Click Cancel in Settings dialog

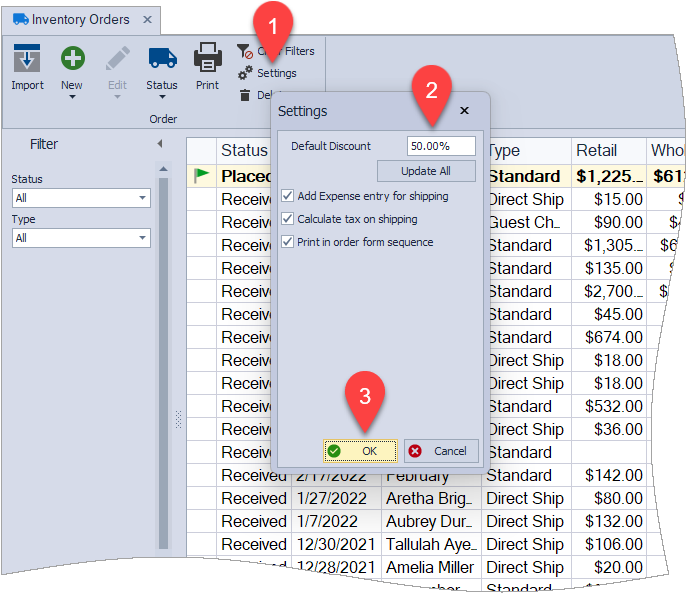tap(441, 451)
